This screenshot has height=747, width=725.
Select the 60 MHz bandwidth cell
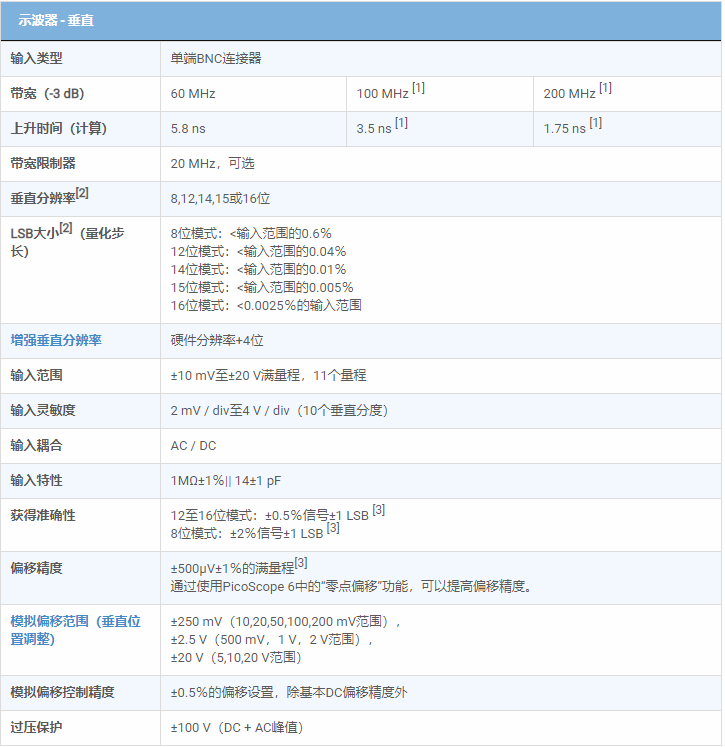193,94
